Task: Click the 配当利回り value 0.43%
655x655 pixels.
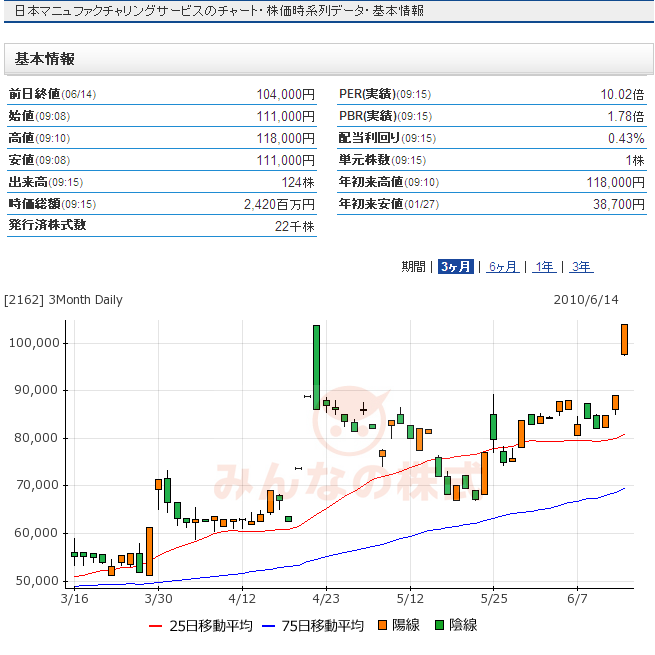Action: [626, 138]
